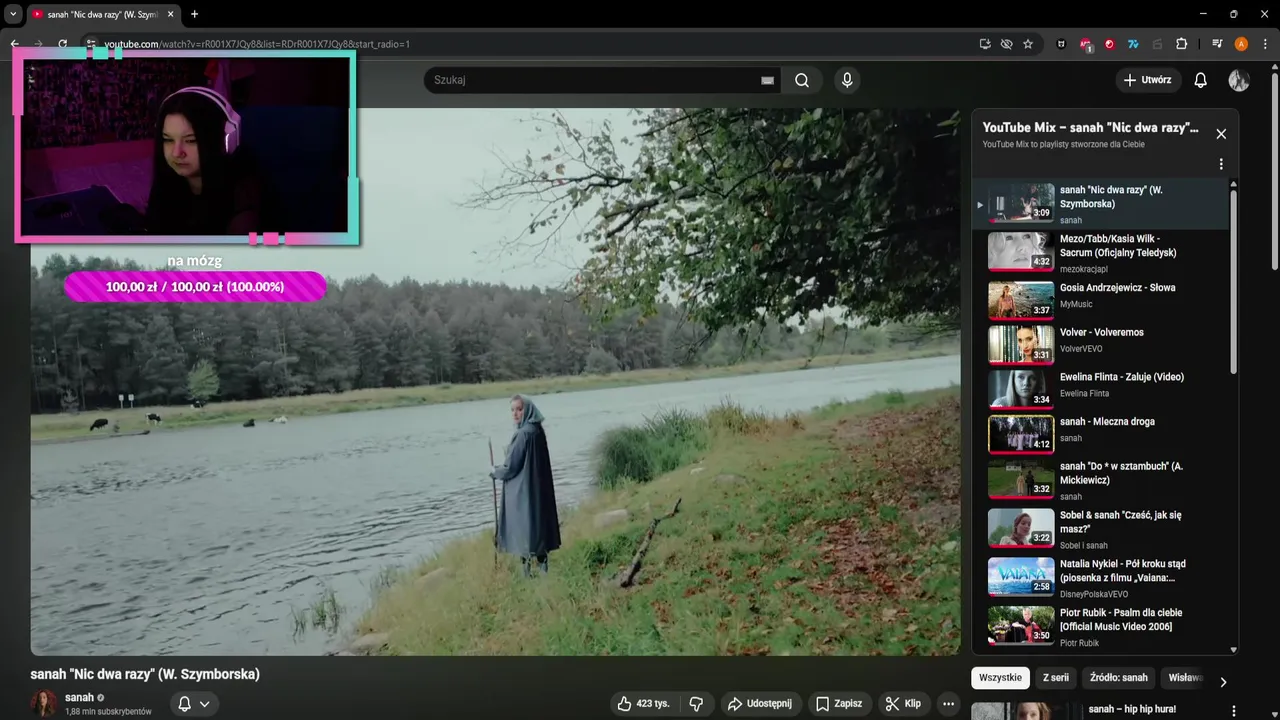
Task: Open YouTube notifications bell in header
Action: point(1200,80)
